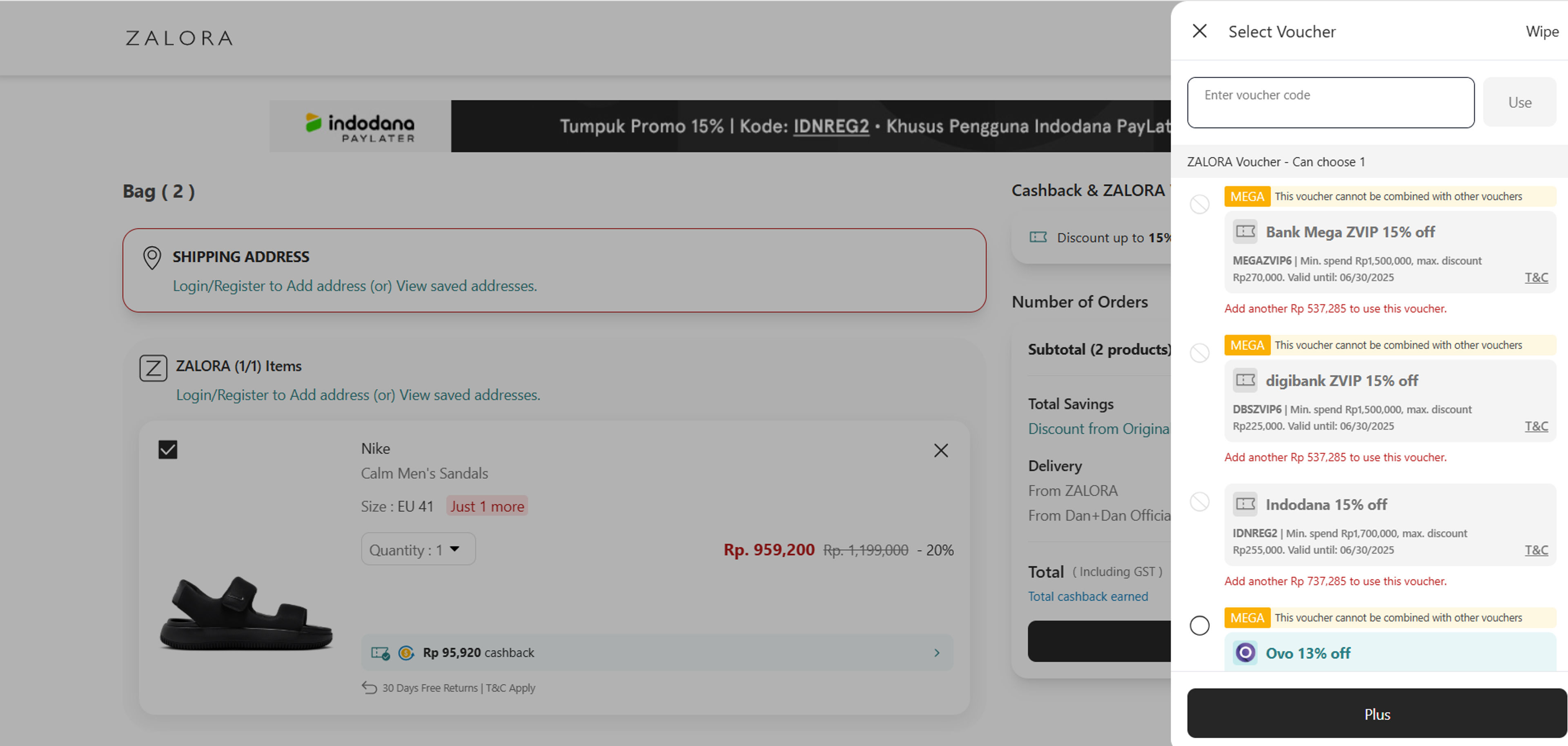This screenshot has height=746, width=1568.
Task: View the Nike sandal product image
Action: (x=246, y=613)
